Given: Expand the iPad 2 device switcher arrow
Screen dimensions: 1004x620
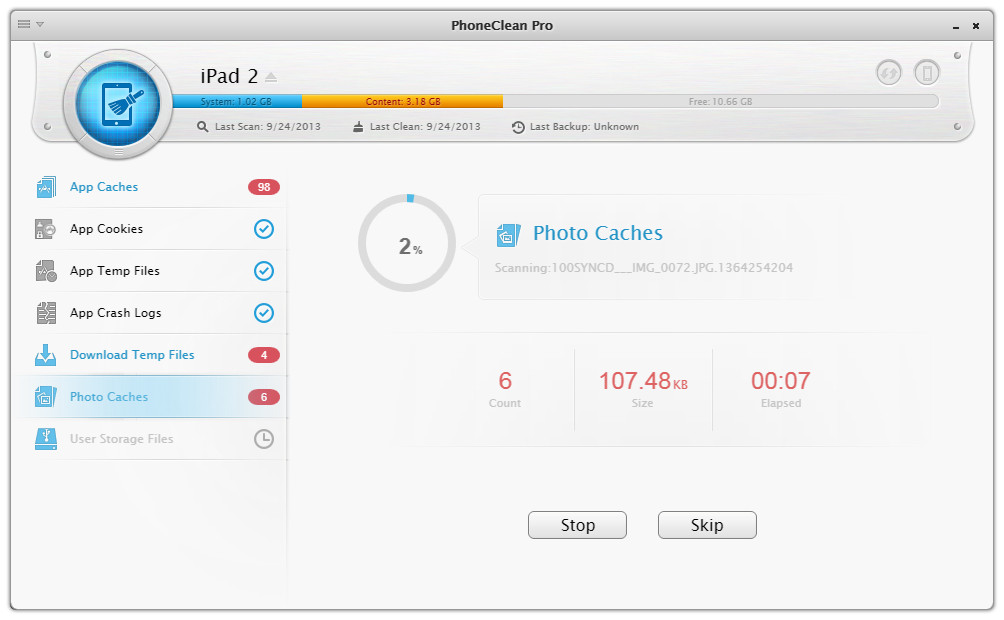Looking at the screenshot, I should pyautogui.click(x=271, y=77).
